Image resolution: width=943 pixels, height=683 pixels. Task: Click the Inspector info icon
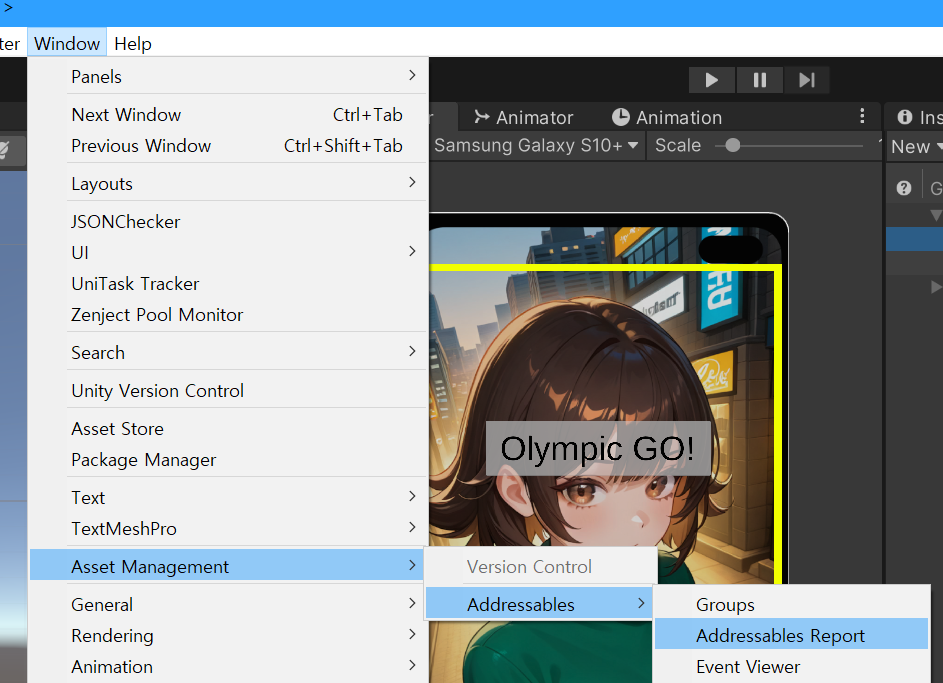(x=905, y=117)
